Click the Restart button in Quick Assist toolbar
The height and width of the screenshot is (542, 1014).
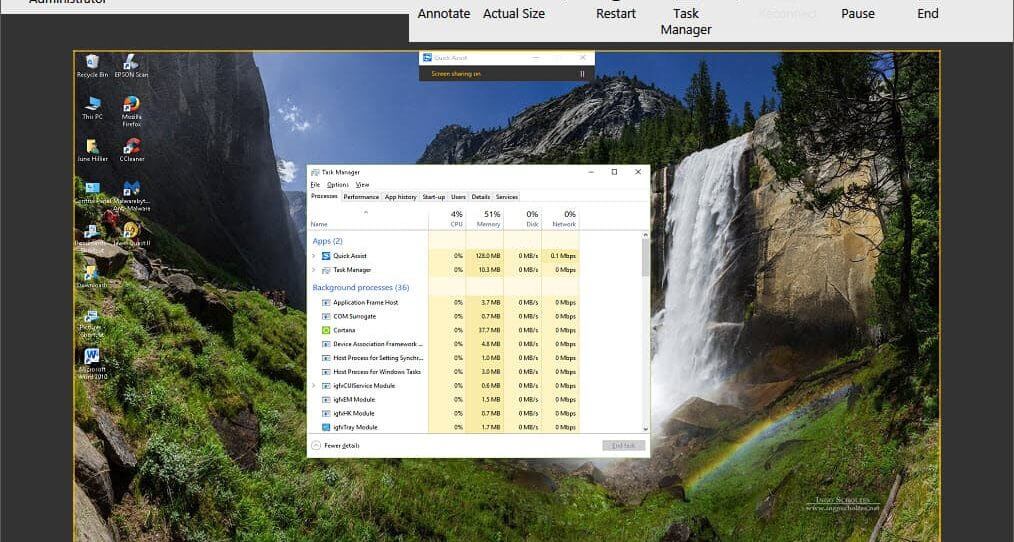616,14
